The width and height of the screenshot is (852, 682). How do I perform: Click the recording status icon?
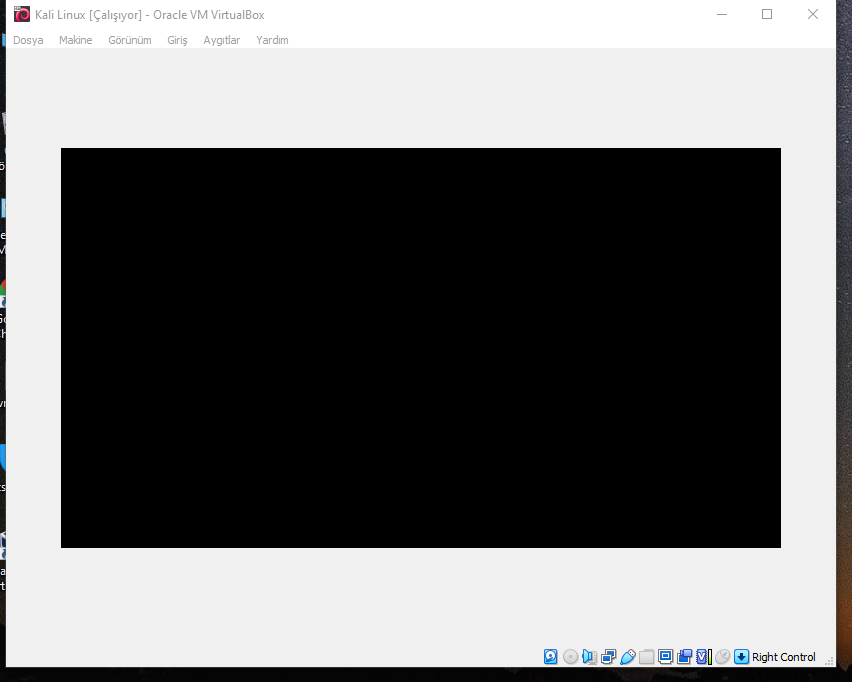(684, 656)
